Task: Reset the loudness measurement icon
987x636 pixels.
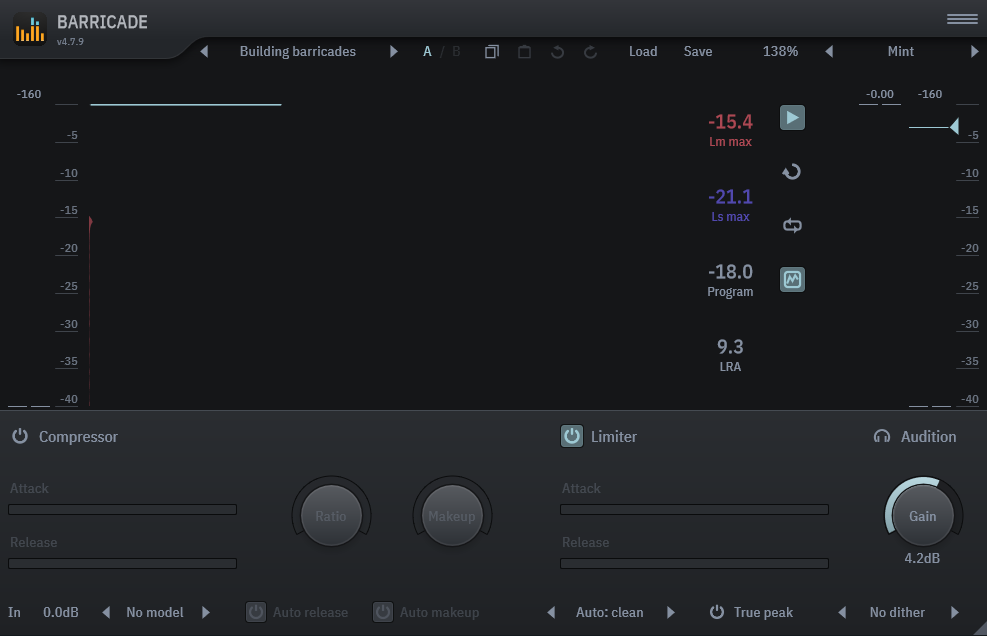Action: click(x=792, y=171)
